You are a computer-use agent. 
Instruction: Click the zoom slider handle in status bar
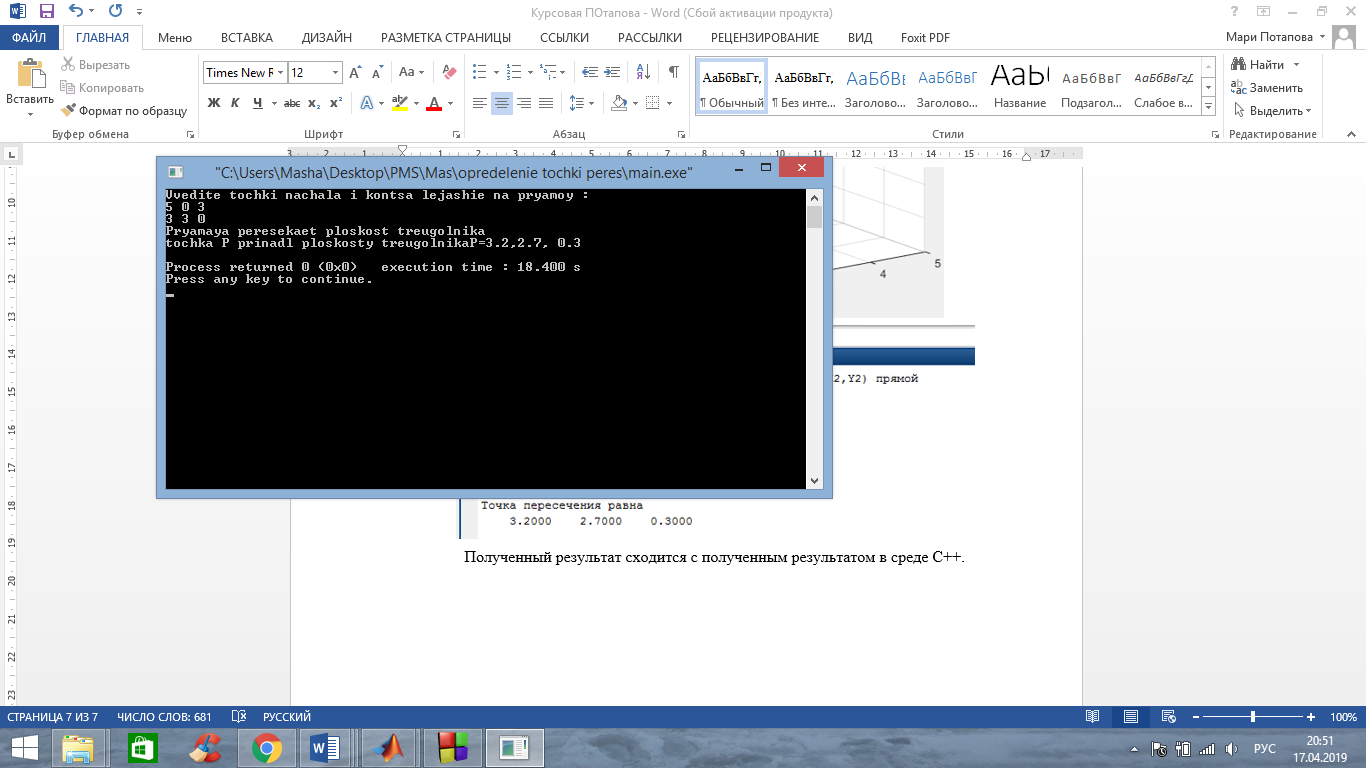pos(1253,717)
